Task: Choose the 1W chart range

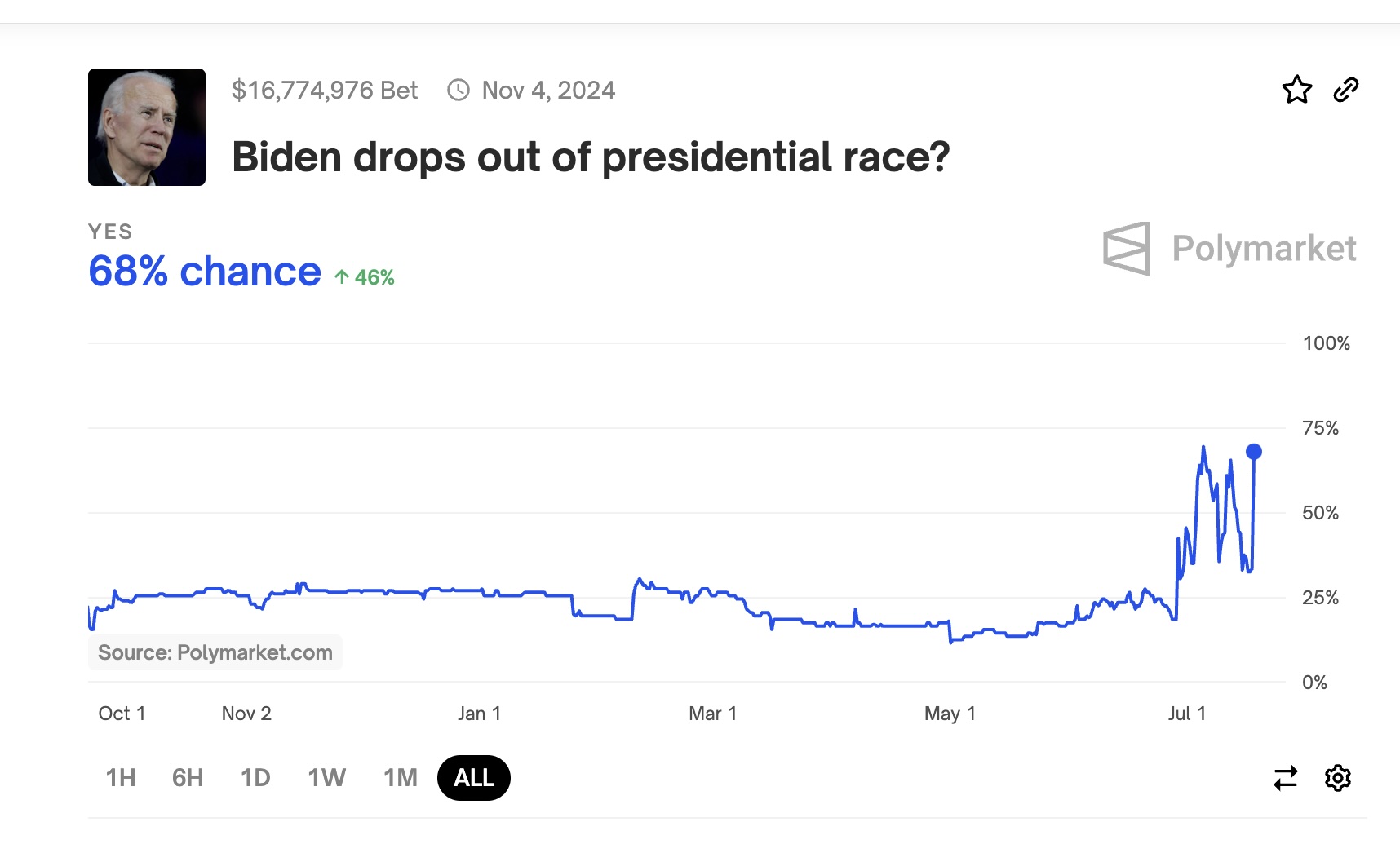Action: click(326, 778)
